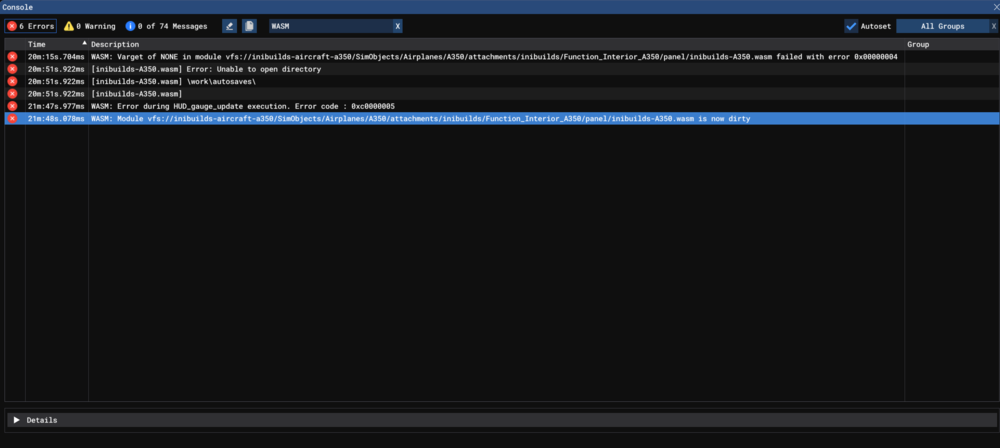This screenshot has width=1000, height=448.
Task: Click error icon of the Varget of NONE row
Action: click(x=13, y=57)
